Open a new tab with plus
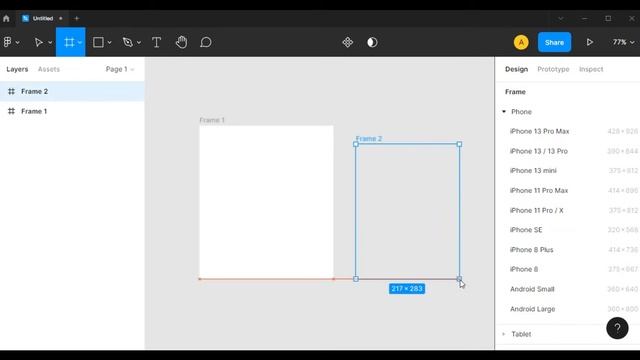Image resolution: width=640 pixels, height=360 pixels. [76, 18]
